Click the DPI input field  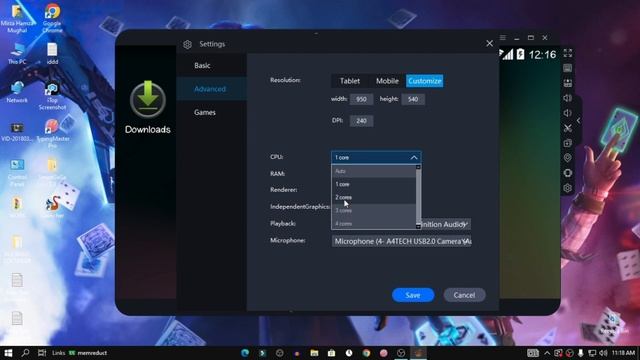point(361,121)
